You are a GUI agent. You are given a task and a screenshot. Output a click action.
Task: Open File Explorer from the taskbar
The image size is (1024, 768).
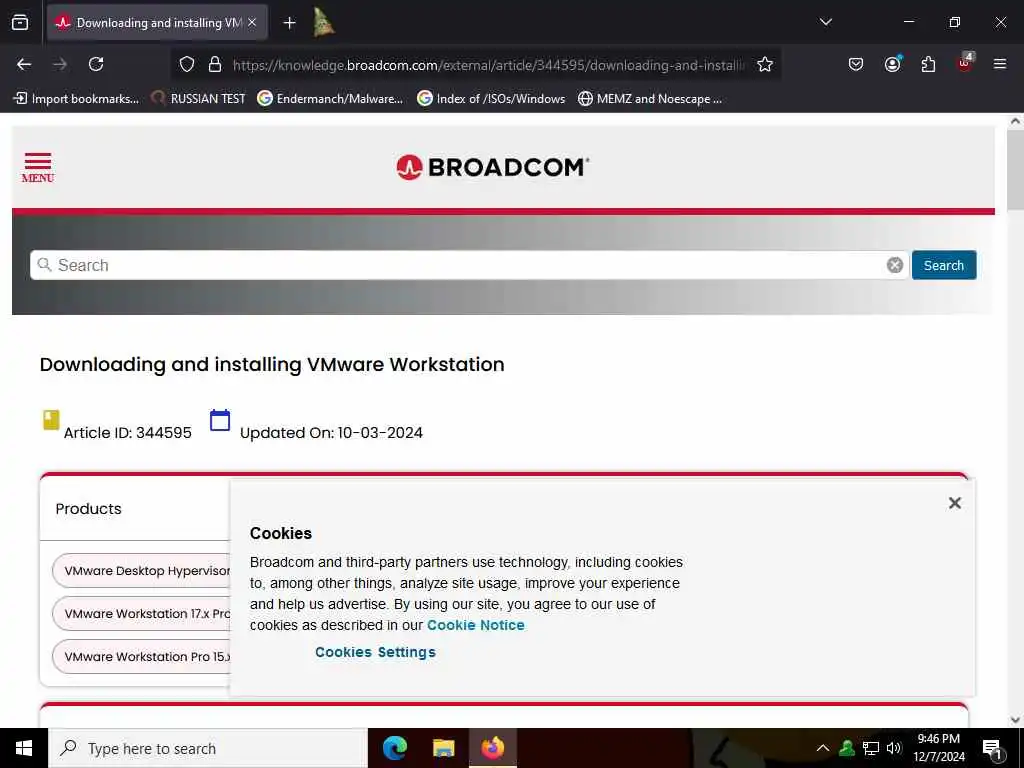[x=444, y=748]
